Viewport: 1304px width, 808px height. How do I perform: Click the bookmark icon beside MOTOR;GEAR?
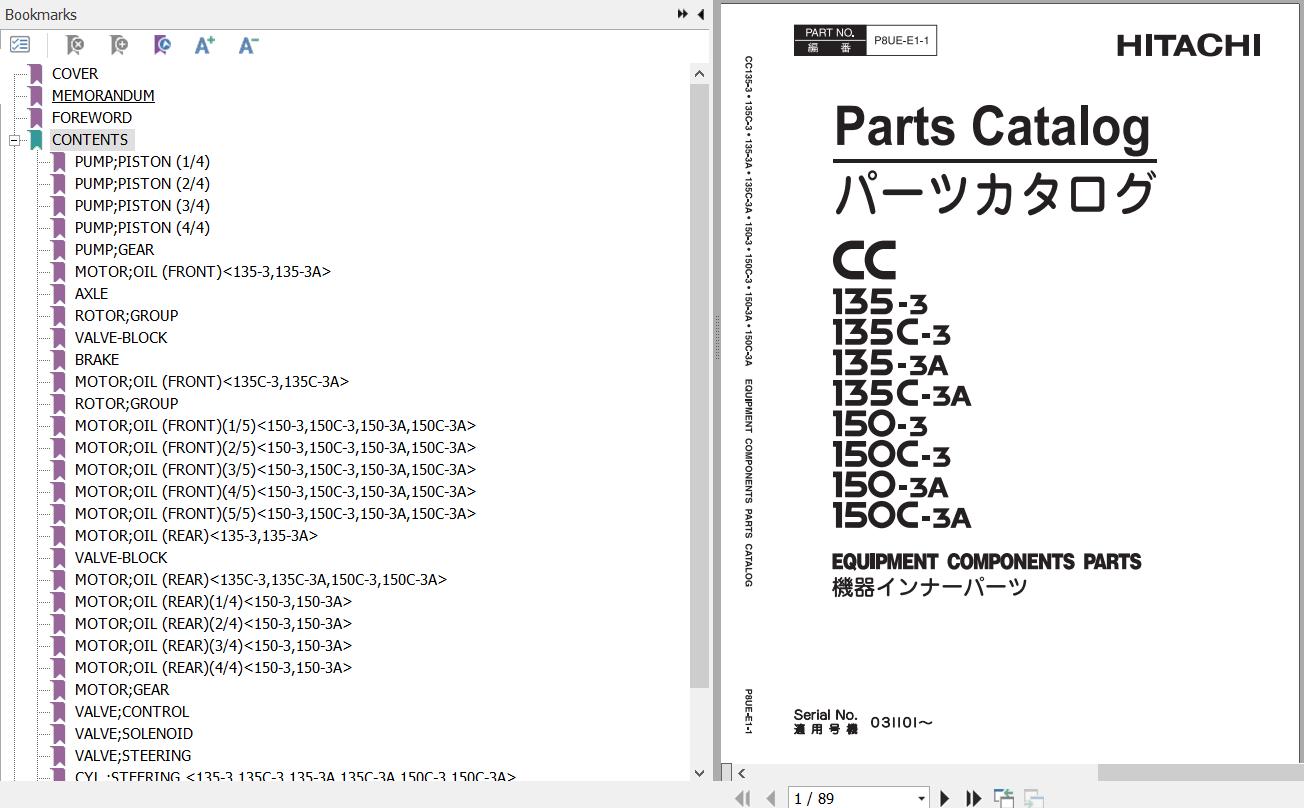coord(59,689)
